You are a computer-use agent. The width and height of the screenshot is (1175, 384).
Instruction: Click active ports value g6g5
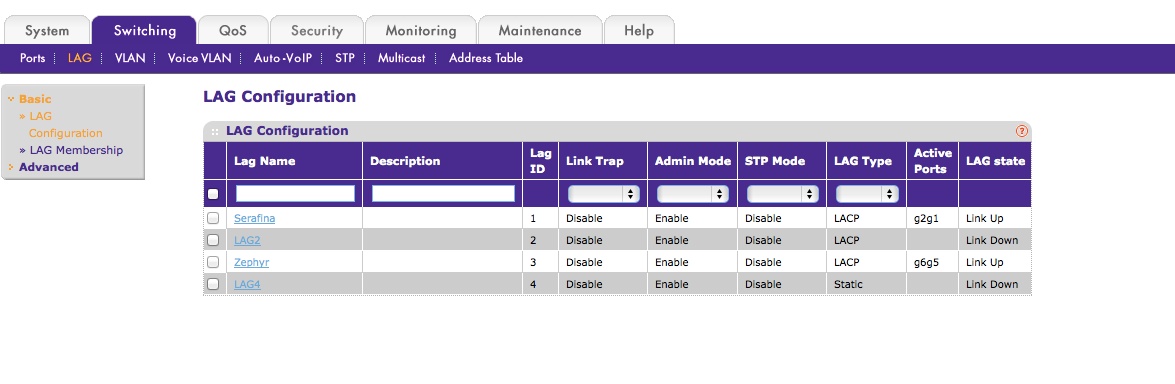coord(925,262)
